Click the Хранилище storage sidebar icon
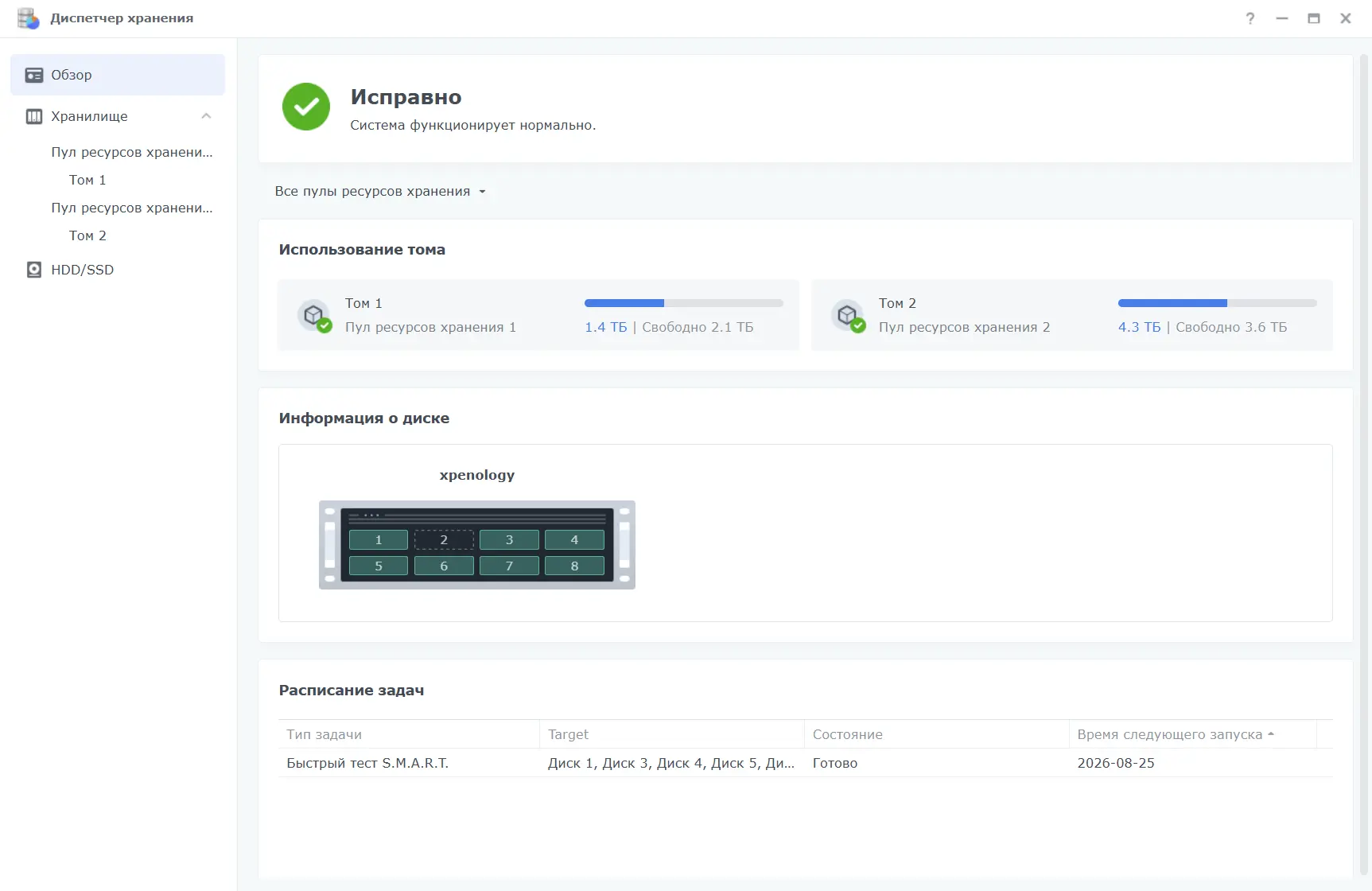Viewport: 1372px width, 891px height. [34, 116]
